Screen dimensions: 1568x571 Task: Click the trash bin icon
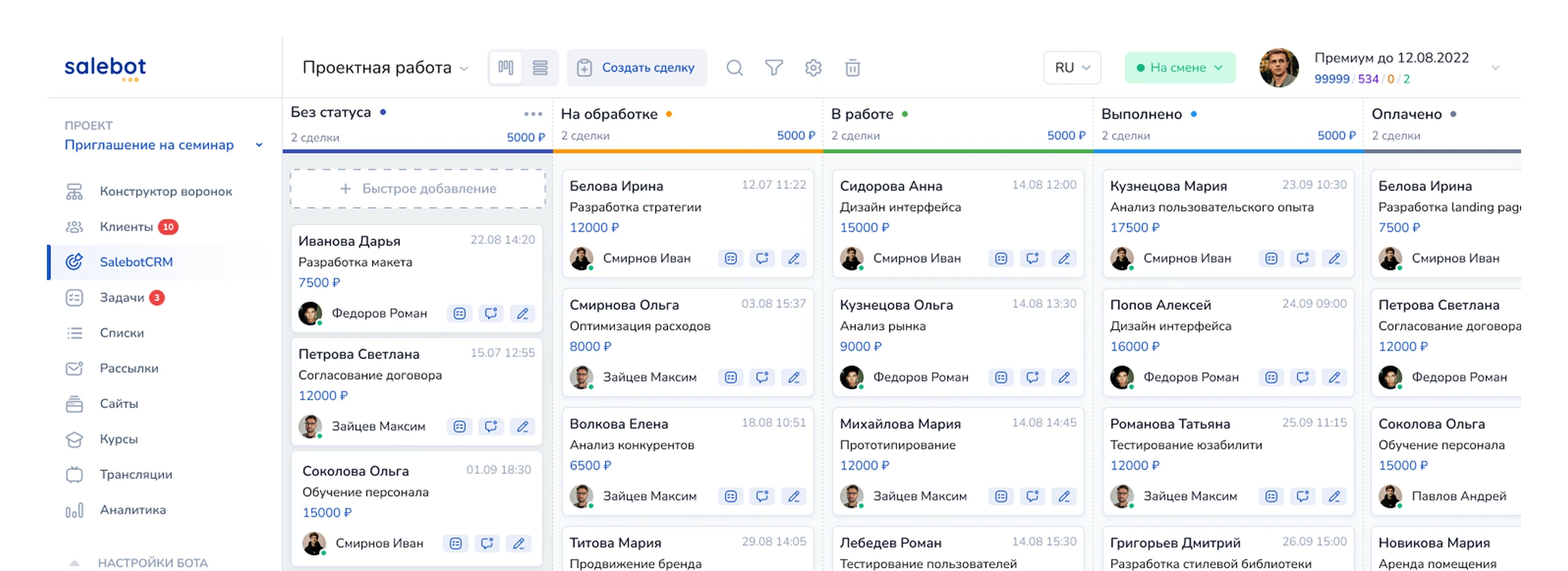click(x=852, y=68)
